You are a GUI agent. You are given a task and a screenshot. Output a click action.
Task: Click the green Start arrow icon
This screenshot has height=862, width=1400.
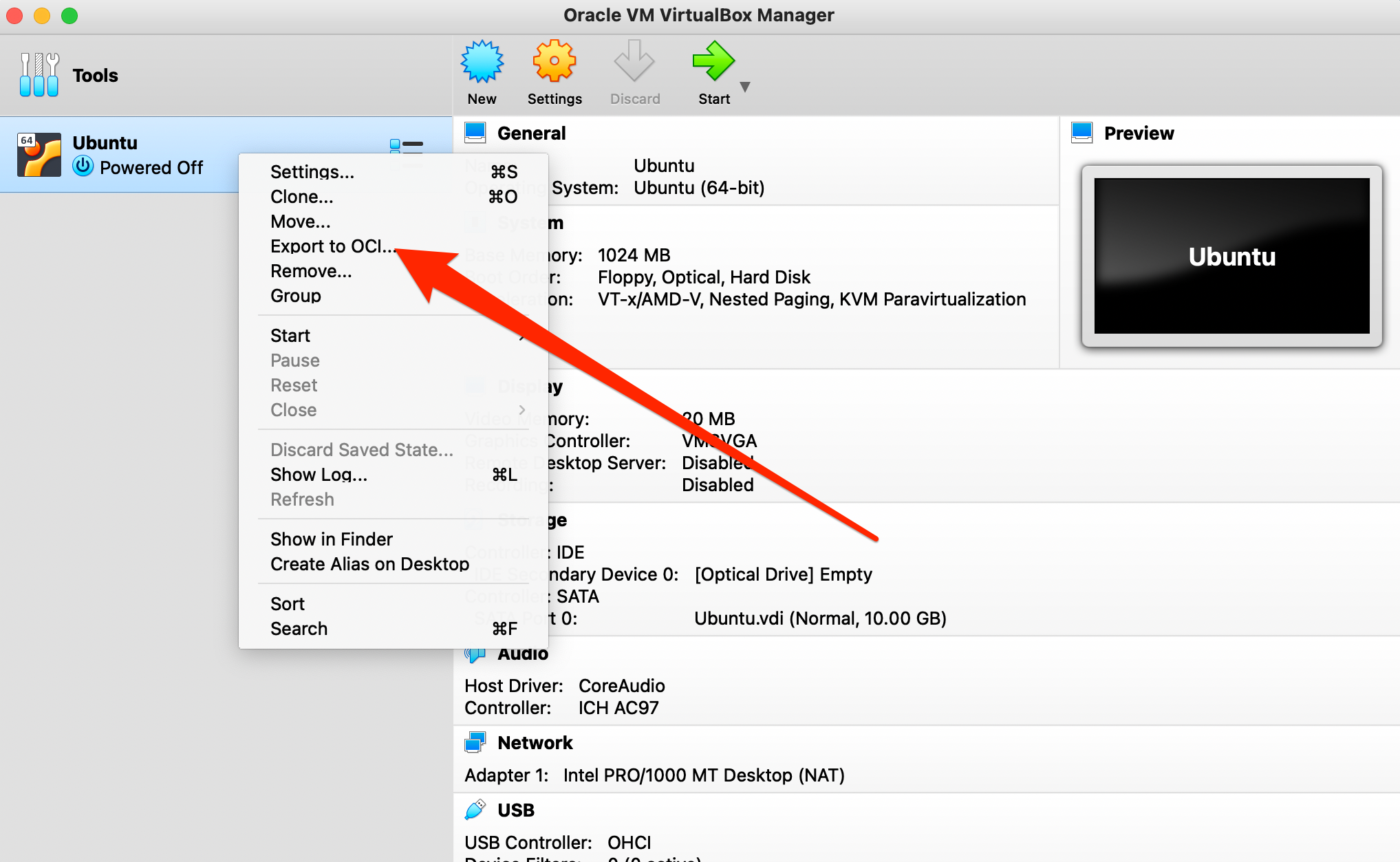(x=713, y=62)
